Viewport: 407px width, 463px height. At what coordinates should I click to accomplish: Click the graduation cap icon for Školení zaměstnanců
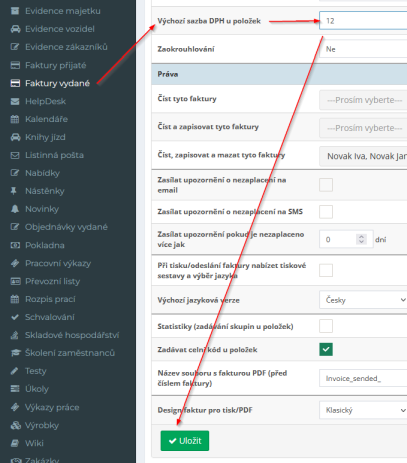click(x=15, y=353)
